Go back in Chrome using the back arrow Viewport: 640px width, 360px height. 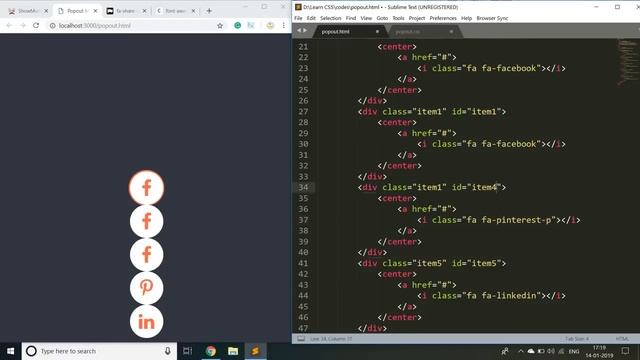[9, 25]
